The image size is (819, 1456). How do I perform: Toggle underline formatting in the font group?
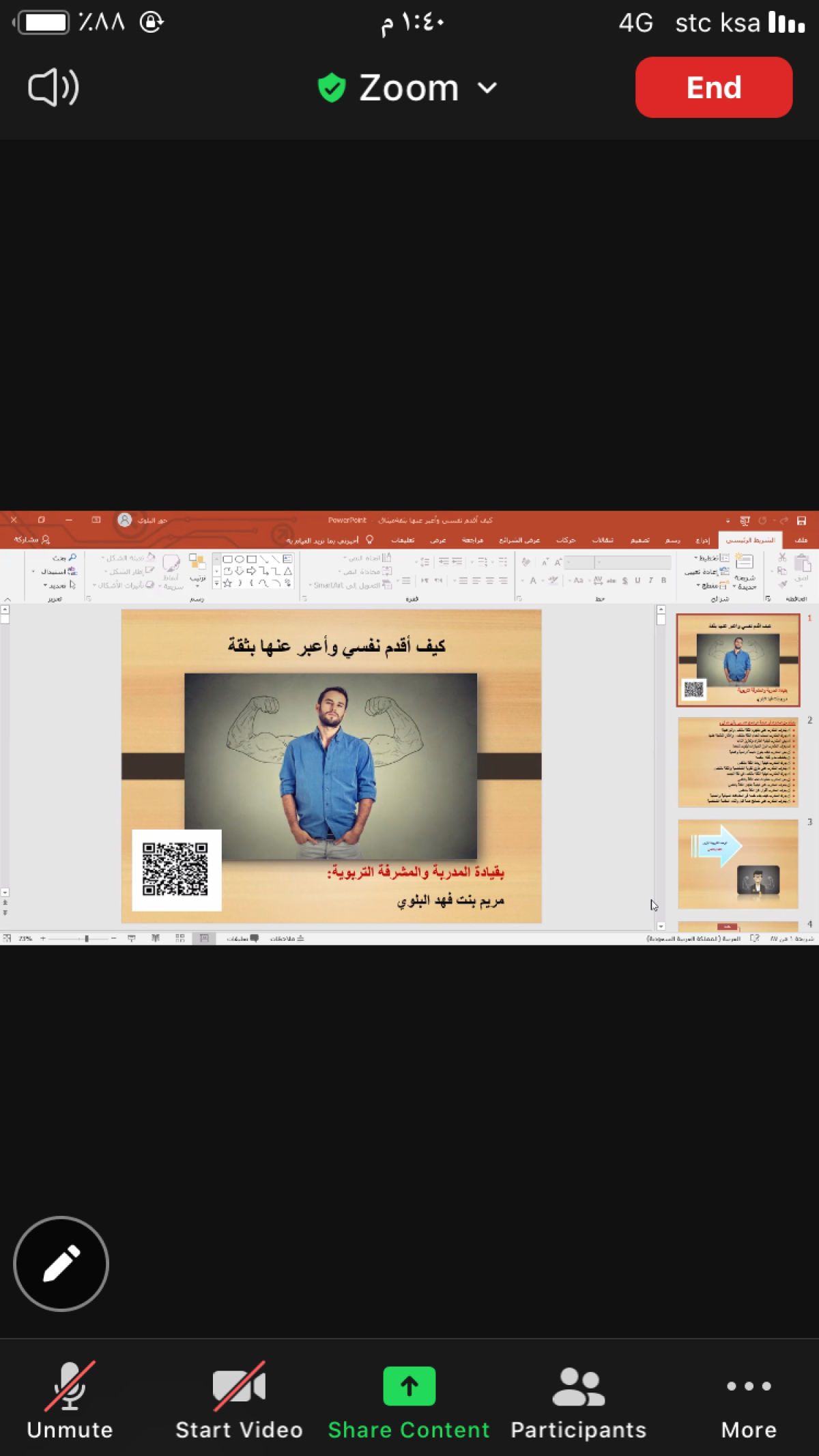click(637, 581)
